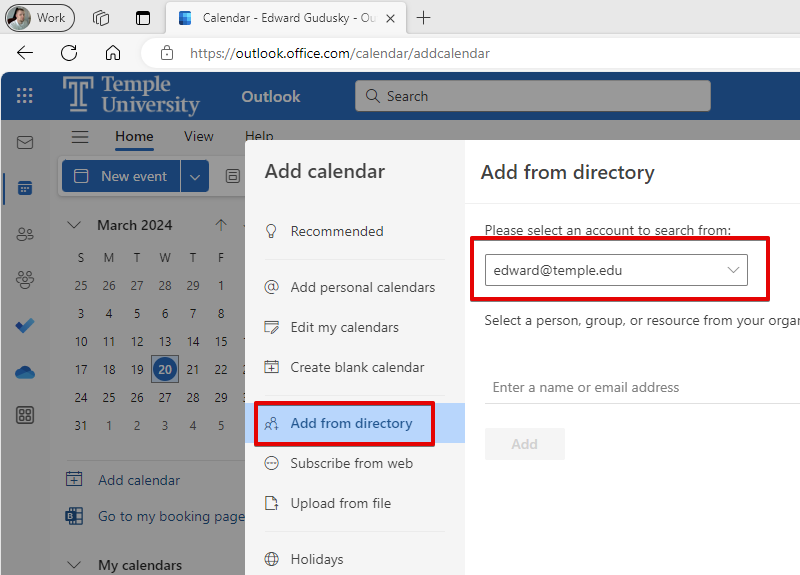This screenshot has width=800, height=575.
Task: Click the disabled Add button
Action: point(524,444)
